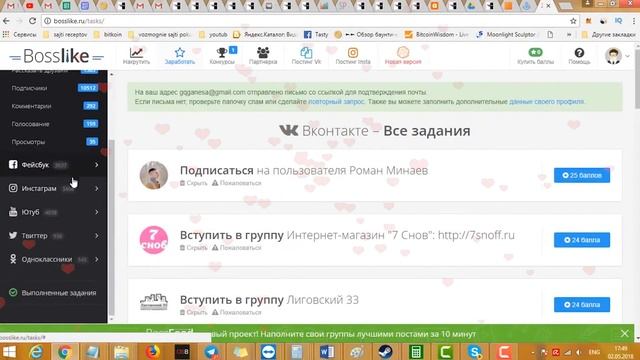Image resolution: width=640 pixels, height=360 pixels.
Task: Open the Помощь question mark icon
Action: pyautogui.click(x=579, y=52)
